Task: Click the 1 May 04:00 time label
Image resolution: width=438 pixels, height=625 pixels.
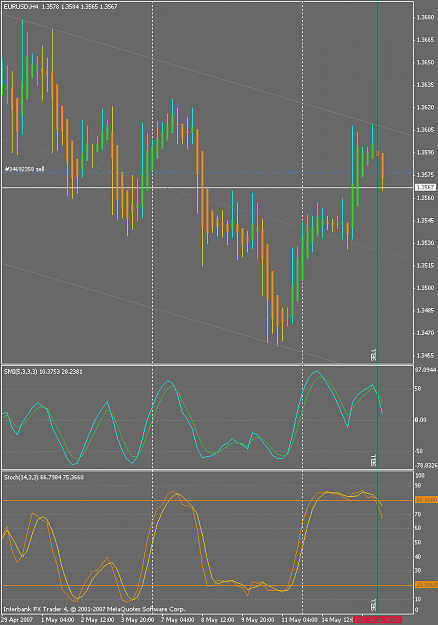Action: point(57,620)
